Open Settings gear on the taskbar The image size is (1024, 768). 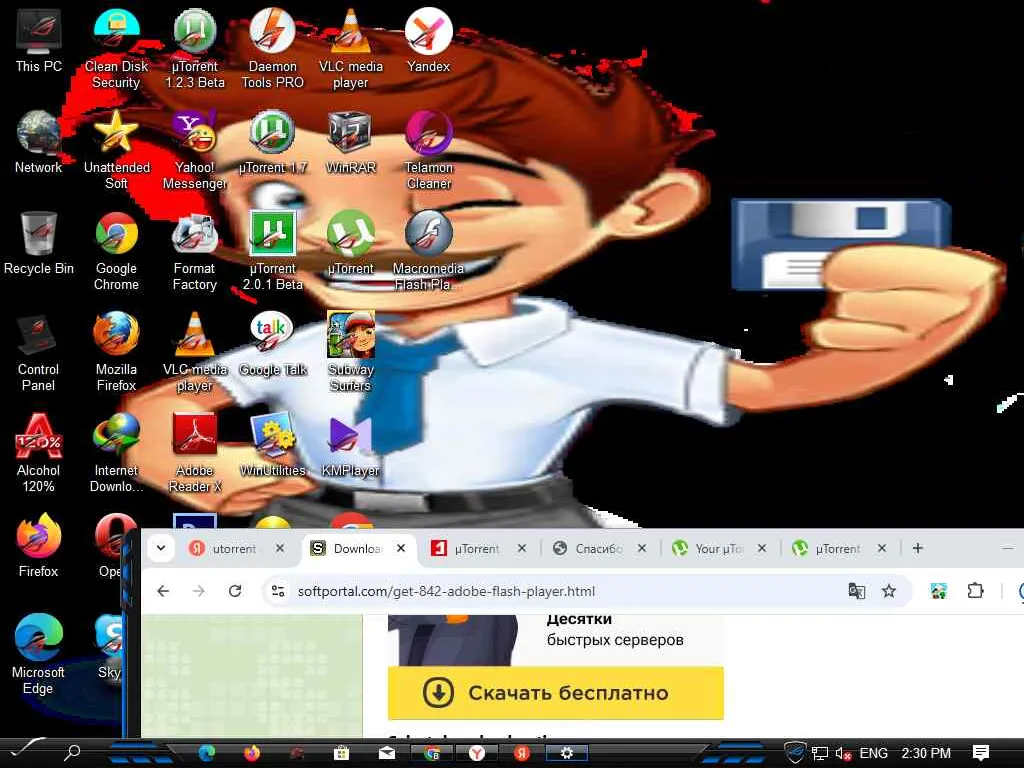tap(567, 754)
